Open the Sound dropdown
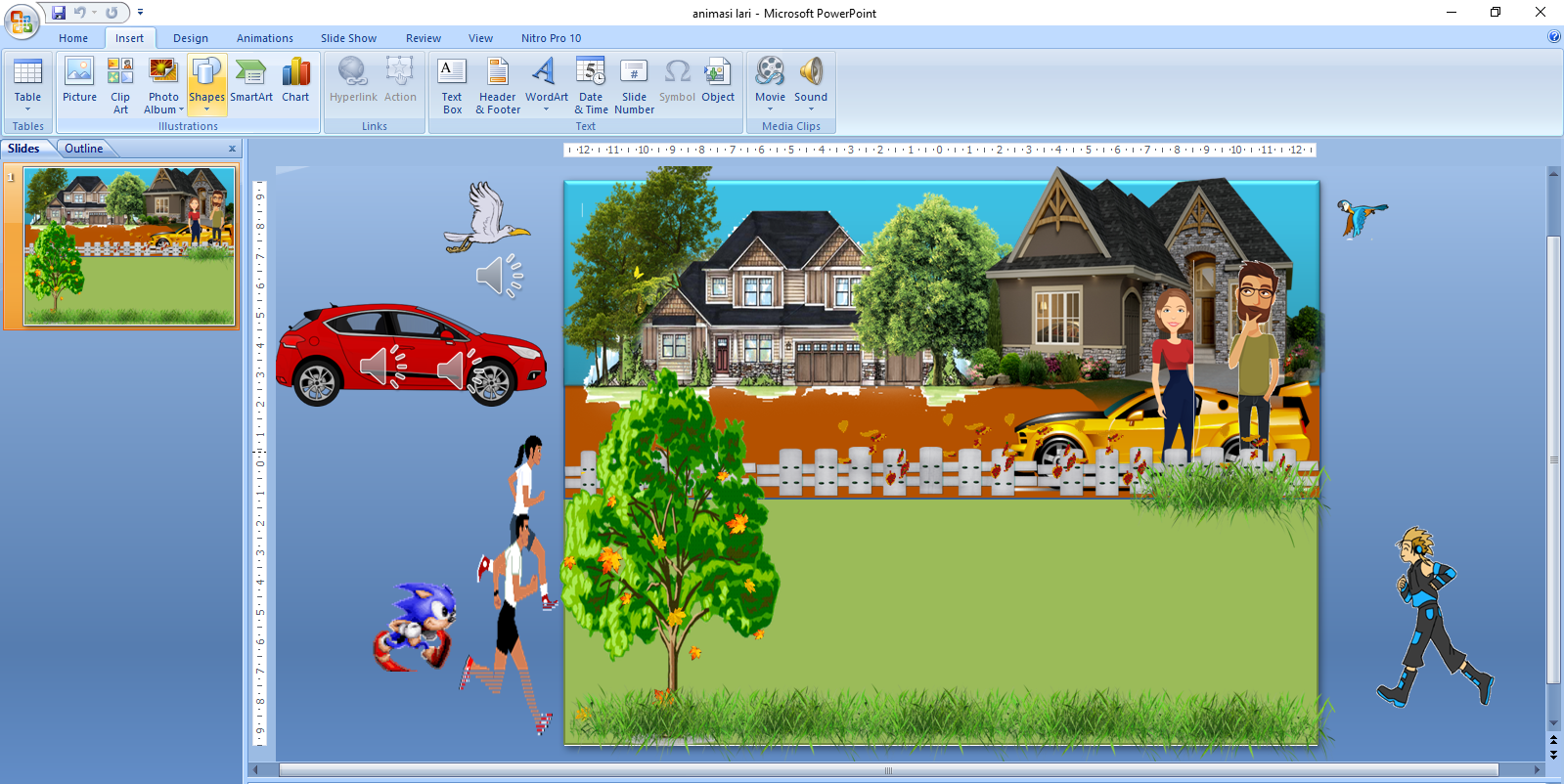 811,85
